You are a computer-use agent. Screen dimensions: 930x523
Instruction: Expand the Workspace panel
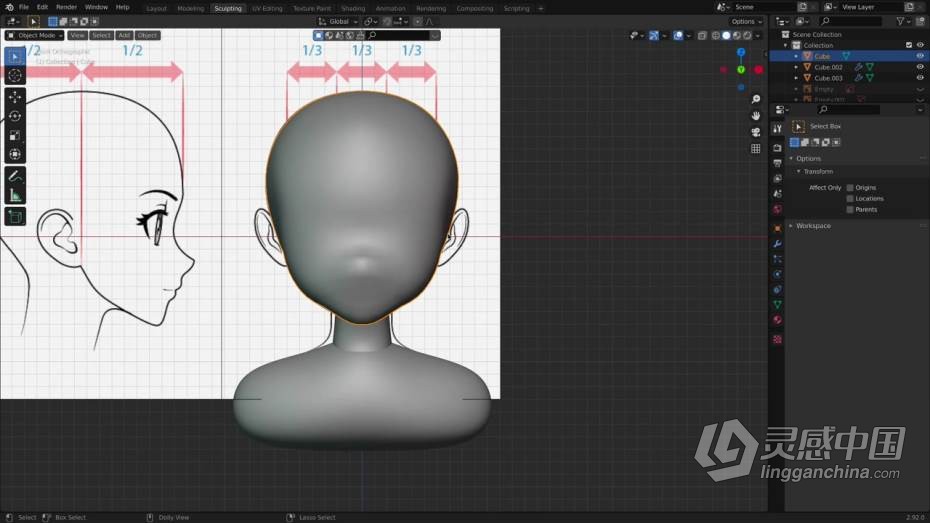tap(791, 226)
